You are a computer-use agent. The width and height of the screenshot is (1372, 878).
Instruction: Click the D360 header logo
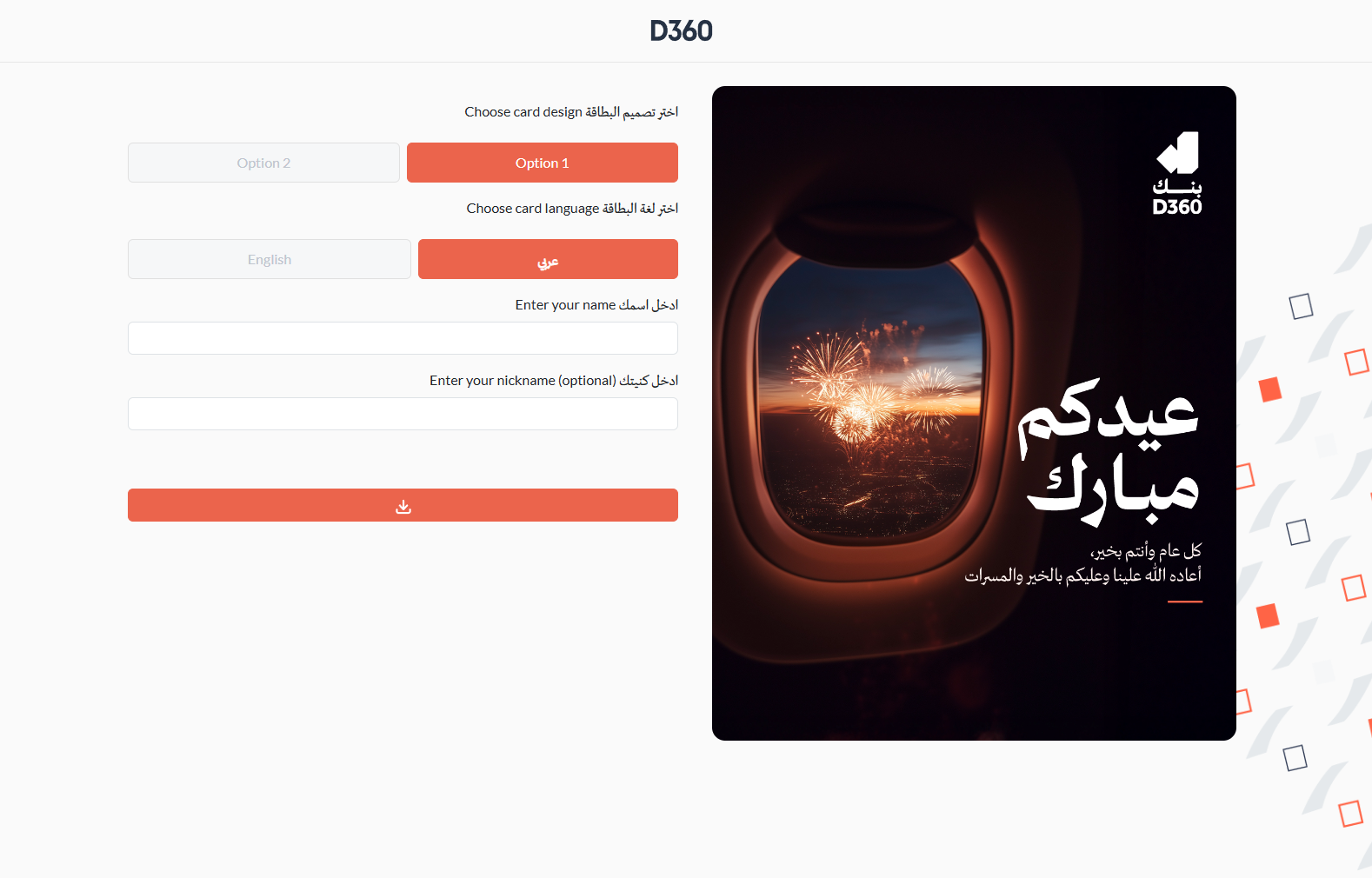tap(681, 31)
